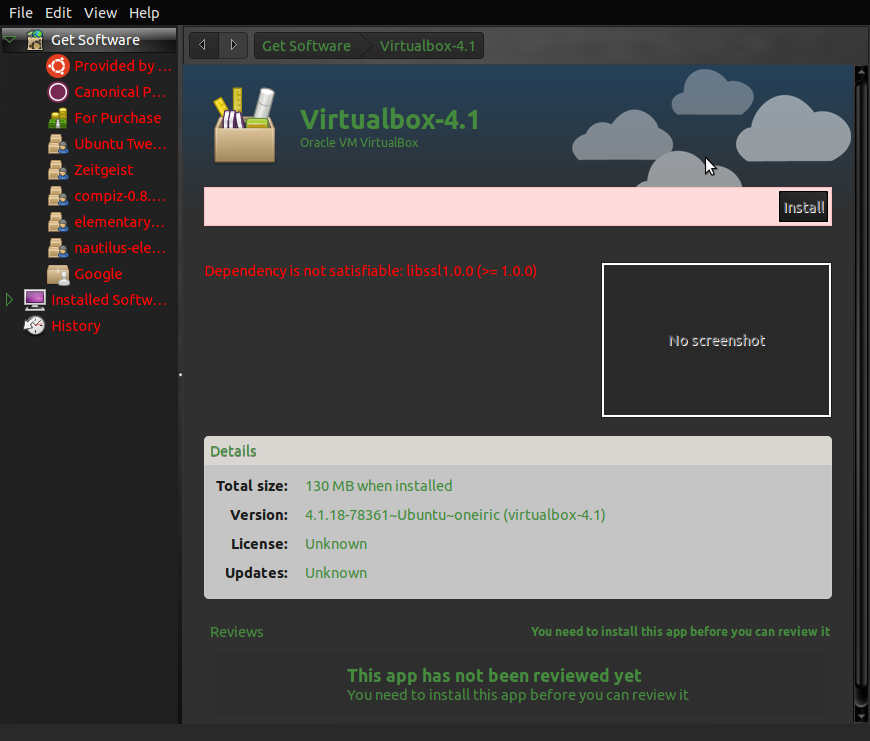This screenshot has height=741, width=870.
Task: Select Provided by Ubuntu in sidebar
Action: 123,66
